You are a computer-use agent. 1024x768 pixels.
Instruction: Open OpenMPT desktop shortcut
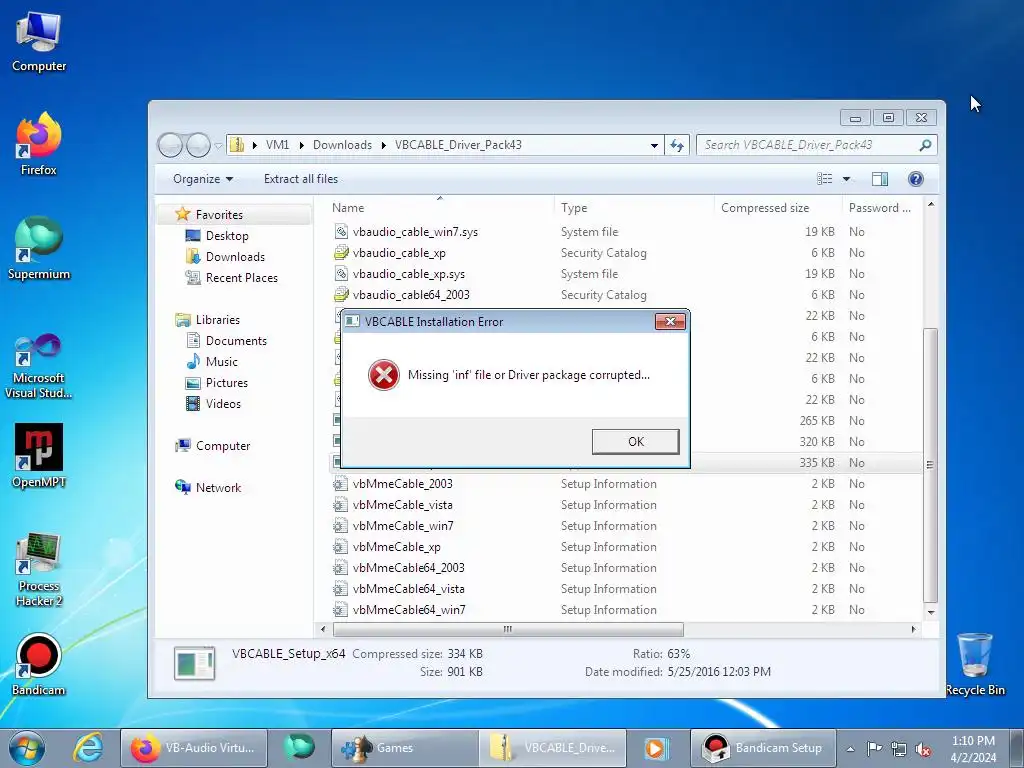click(x=39, y=456)
